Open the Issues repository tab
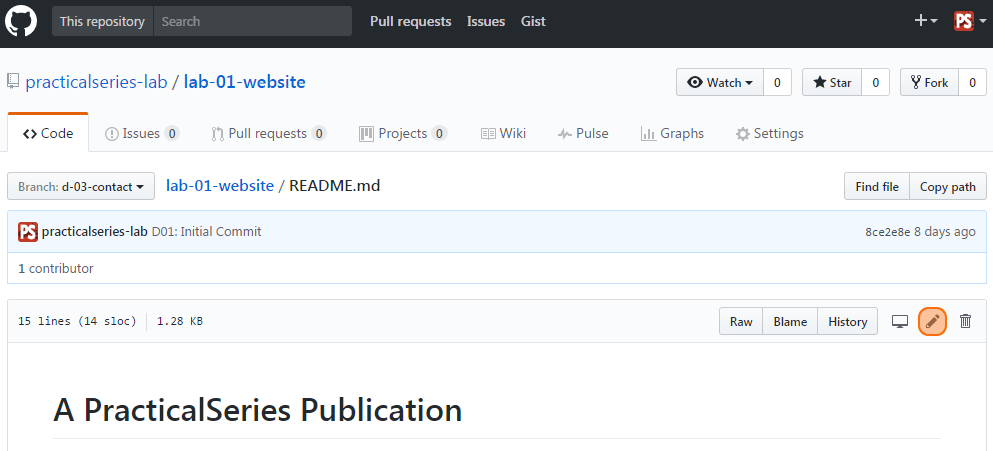The height and width of the screenshot is (451, 993). [x=142, y=133]
